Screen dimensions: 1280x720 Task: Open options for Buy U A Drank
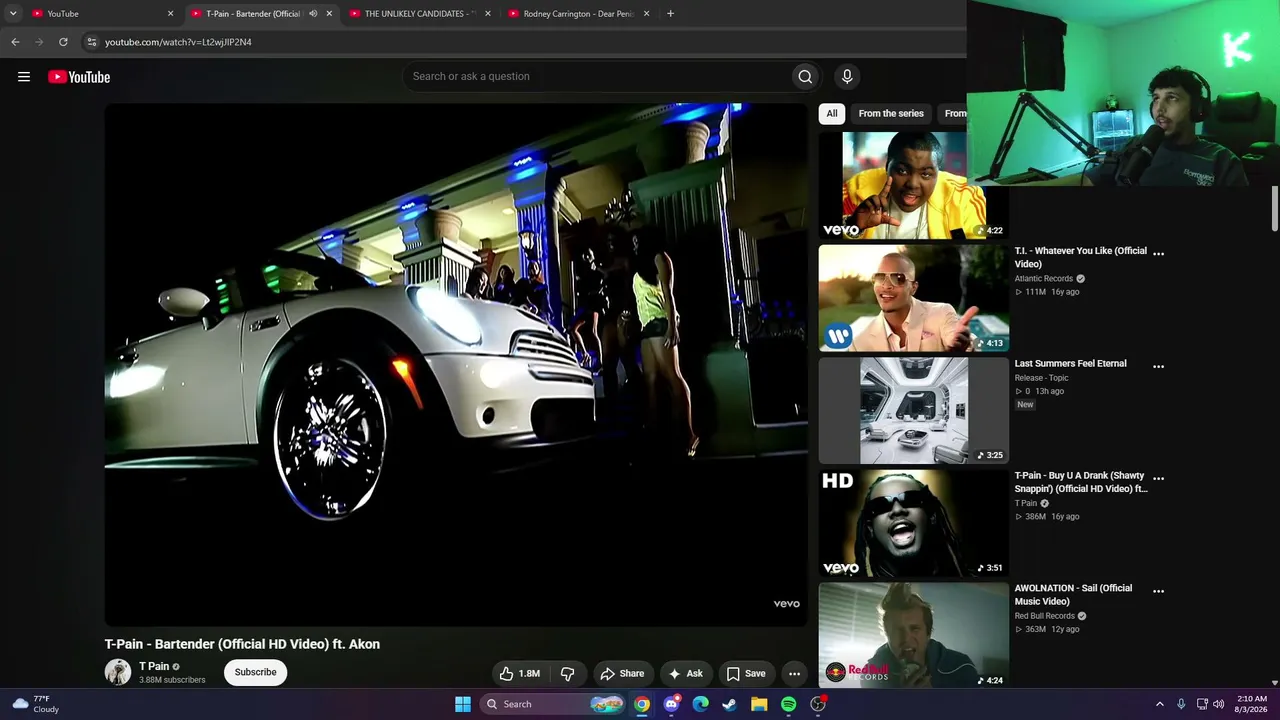click(1158, 479)
